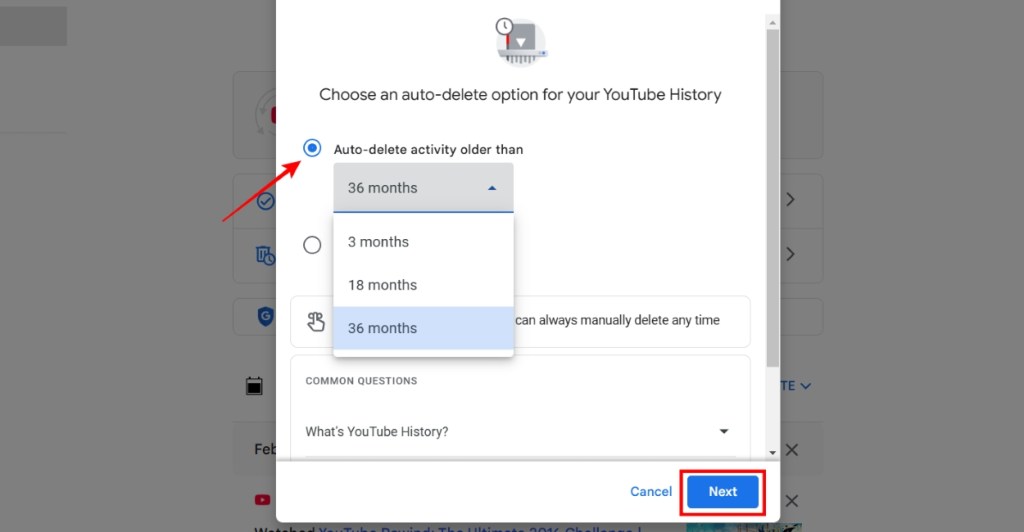This screenshot has width=1024, height=532.
Task: Click the auto-delete clock icon in background page
Action: click(265, 255)
